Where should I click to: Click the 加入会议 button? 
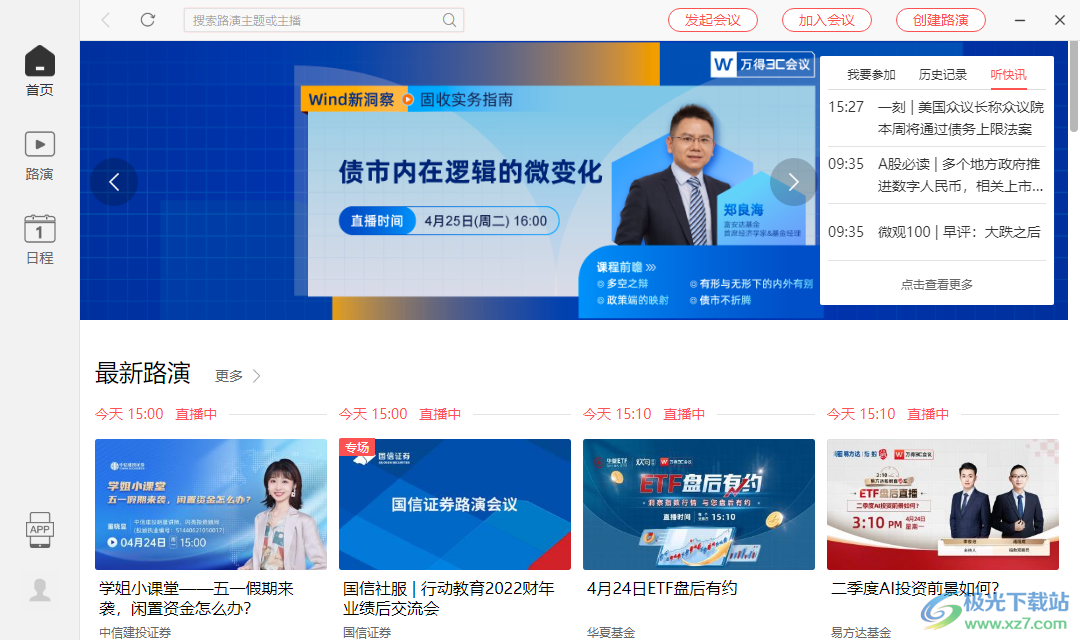click(827, 20)
